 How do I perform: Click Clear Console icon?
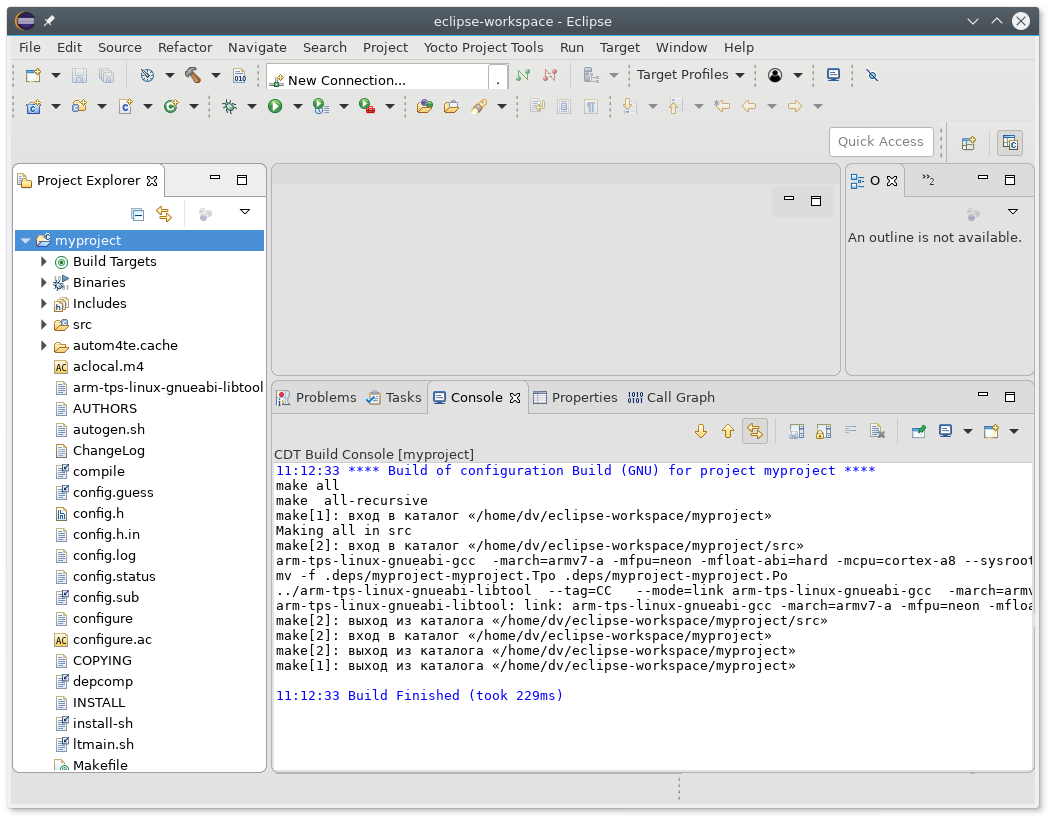click(x=877, y=431)
